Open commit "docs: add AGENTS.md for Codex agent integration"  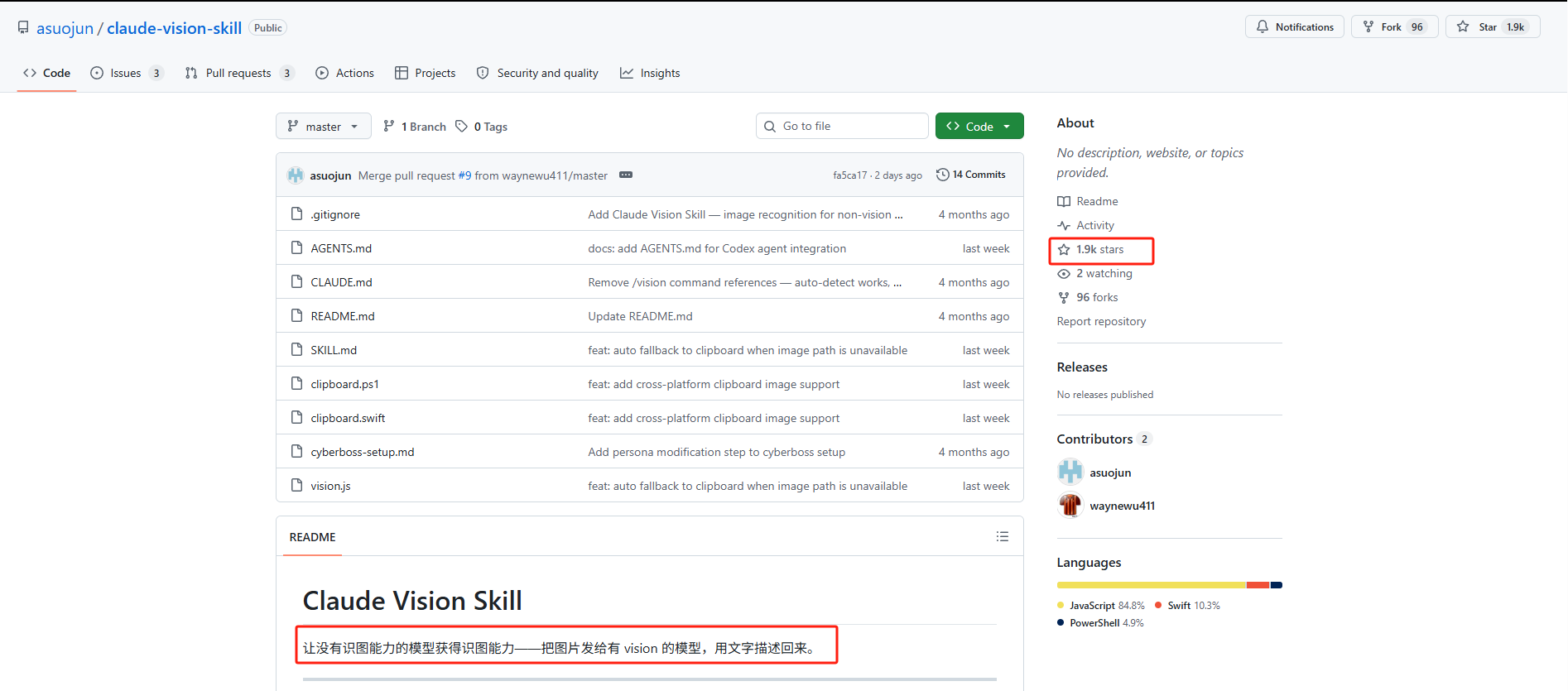point(717,248)
